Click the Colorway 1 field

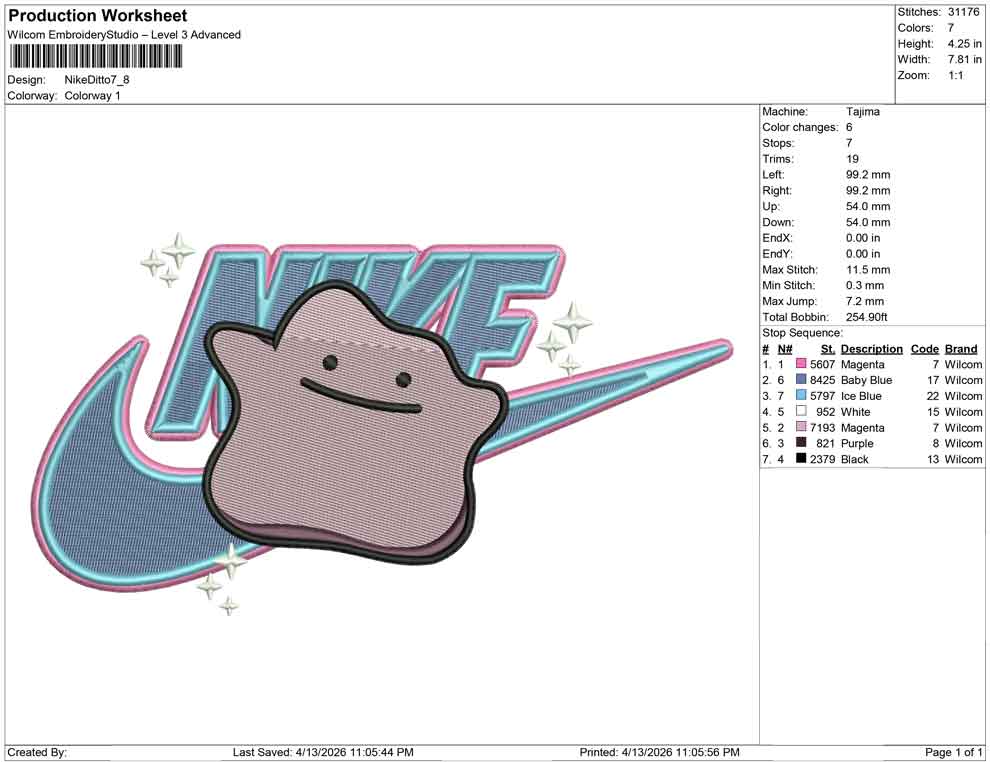click(x=94, y=97)
